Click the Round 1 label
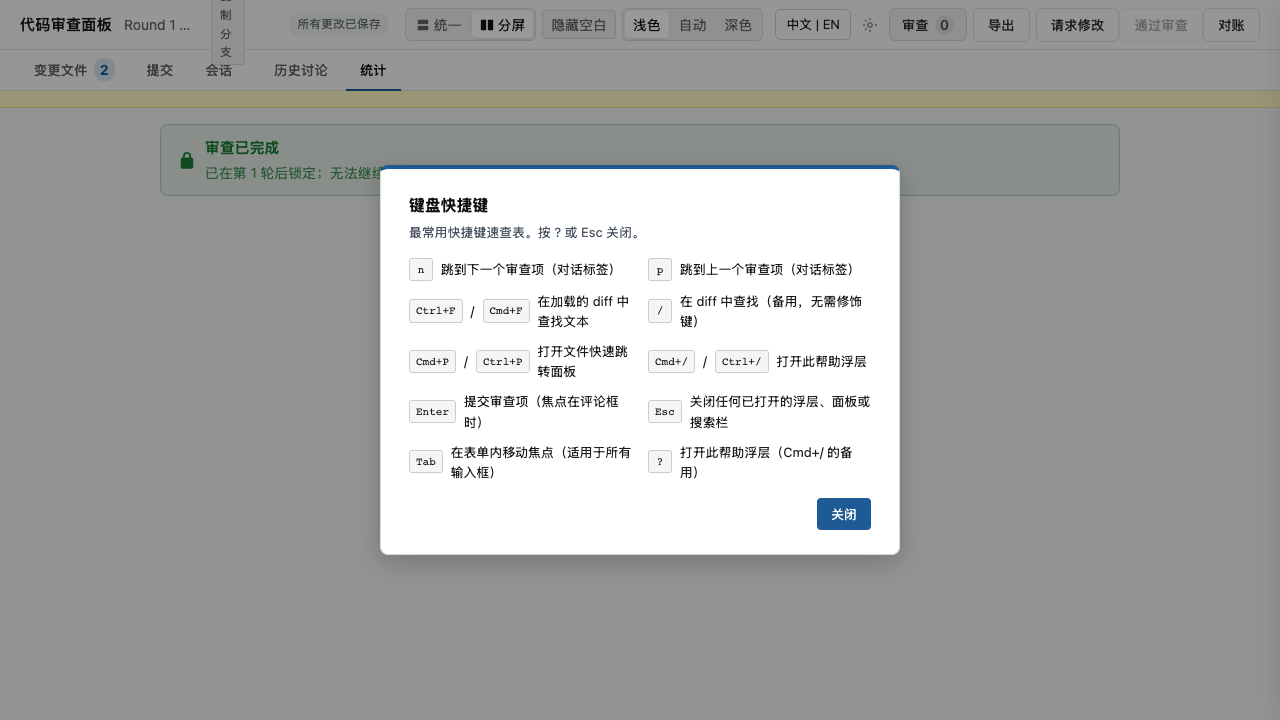The height and width of the screenshot is (720, 1280). point(157,25)
